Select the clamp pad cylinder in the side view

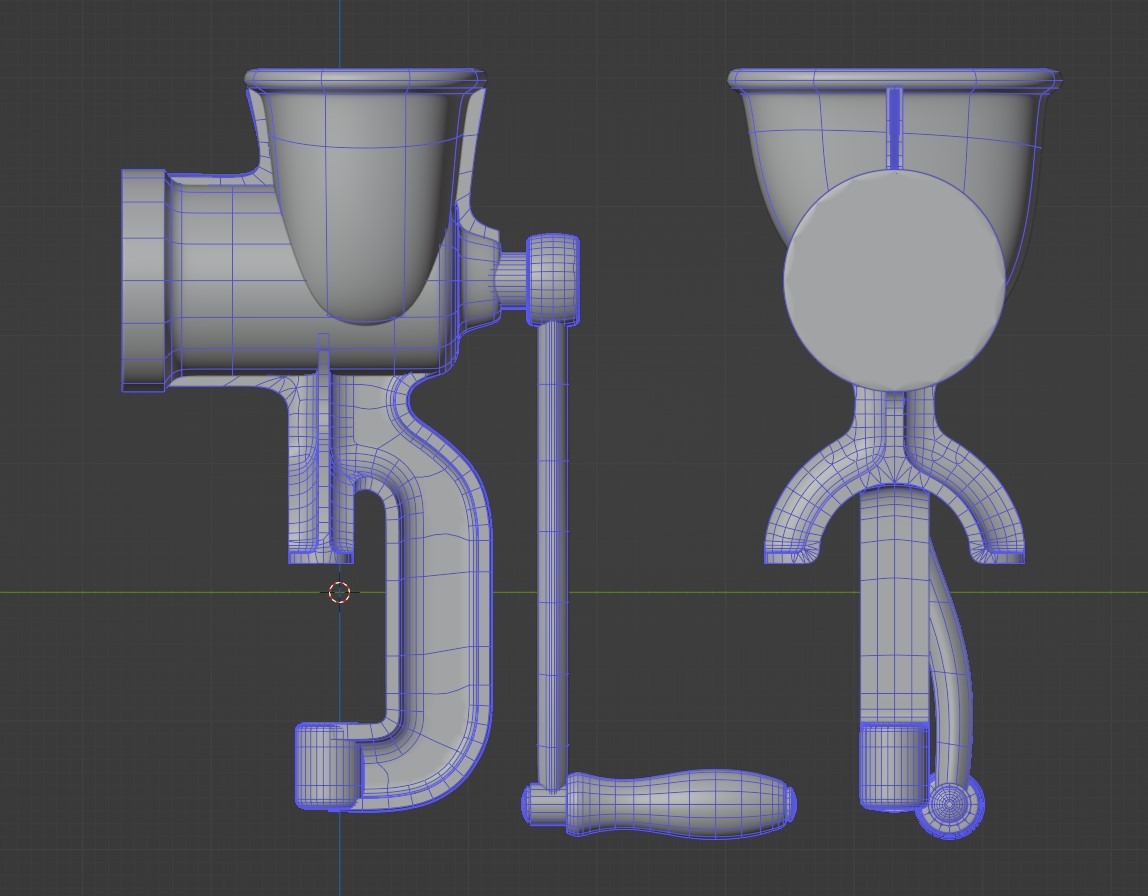pos(325,767)
